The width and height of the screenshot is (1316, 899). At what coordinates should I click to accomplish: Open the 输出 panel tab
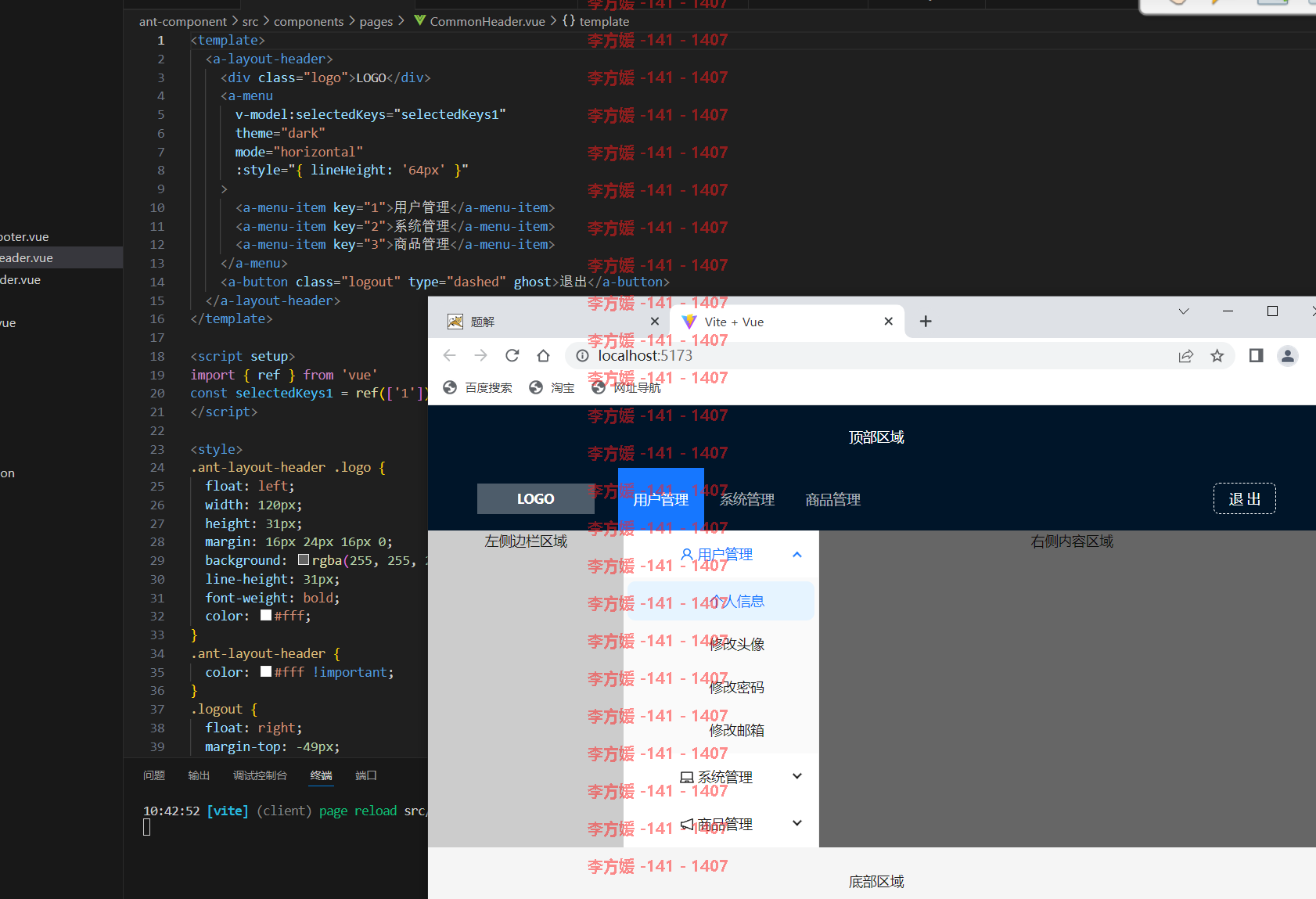[x=199, y=775]
